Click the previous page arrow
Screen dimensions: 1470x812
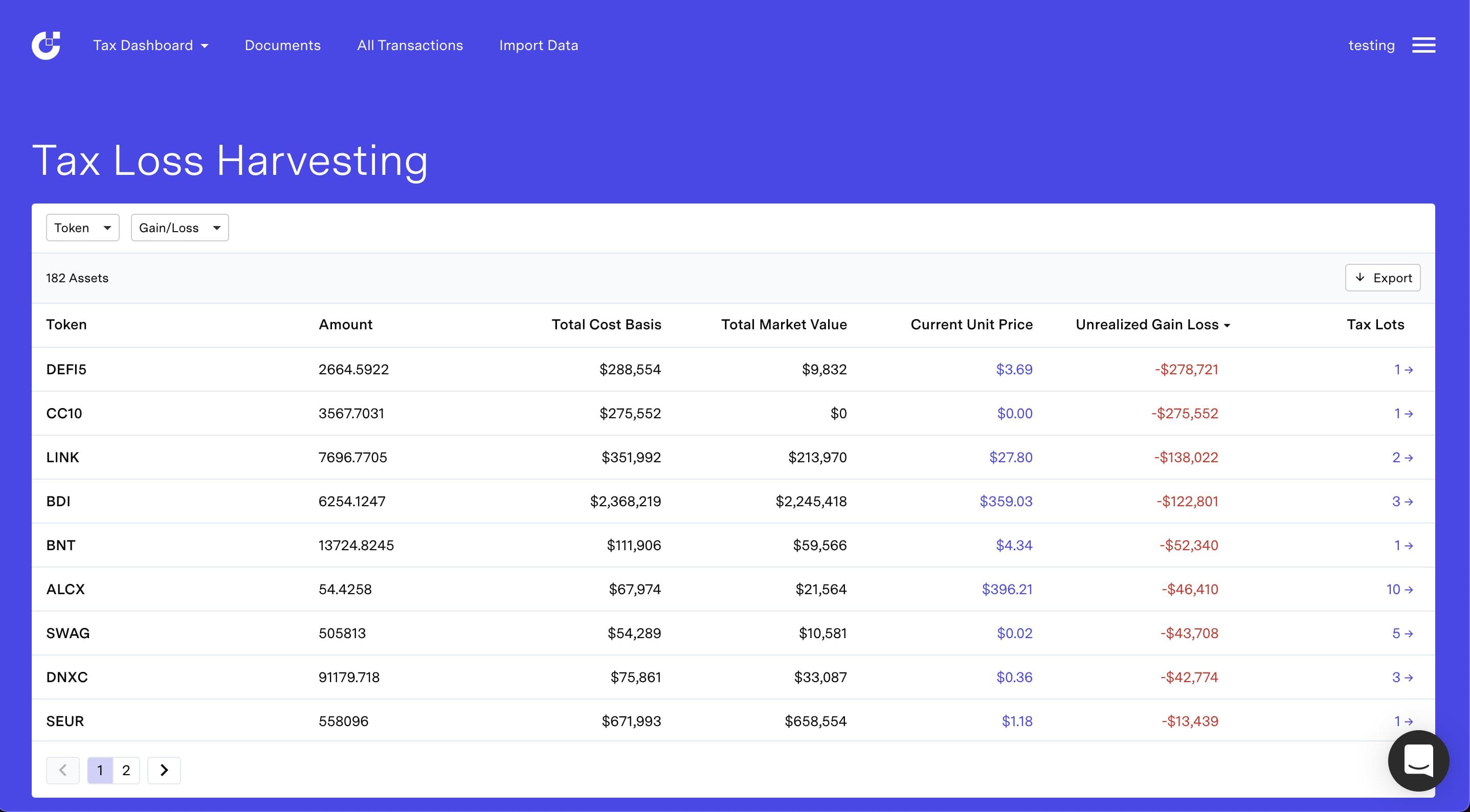[x=63, y=770]
